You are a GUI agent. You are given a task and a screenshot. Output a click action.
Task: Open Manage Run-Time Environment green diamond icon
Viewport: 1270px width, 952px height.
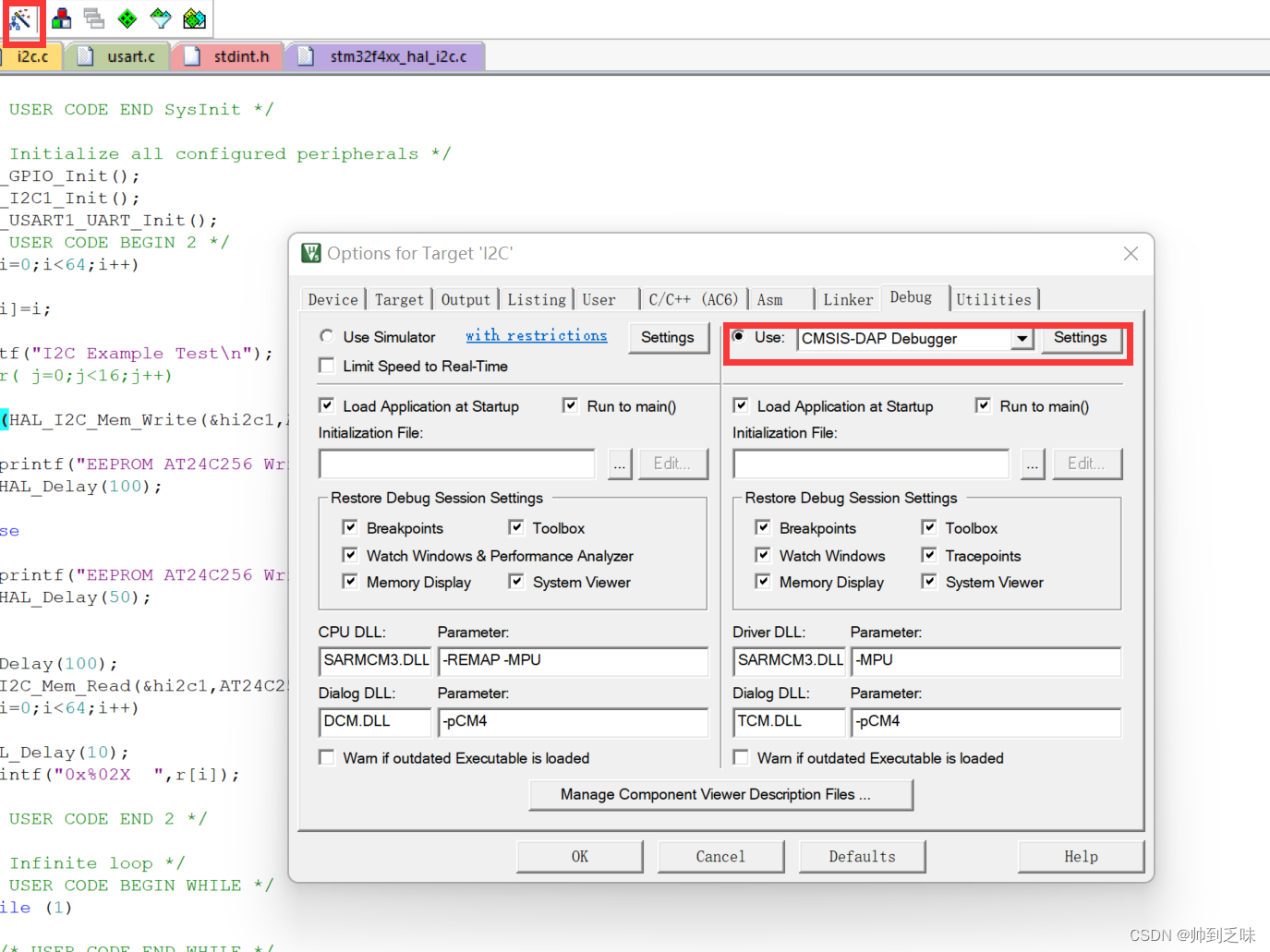[127, 18]
